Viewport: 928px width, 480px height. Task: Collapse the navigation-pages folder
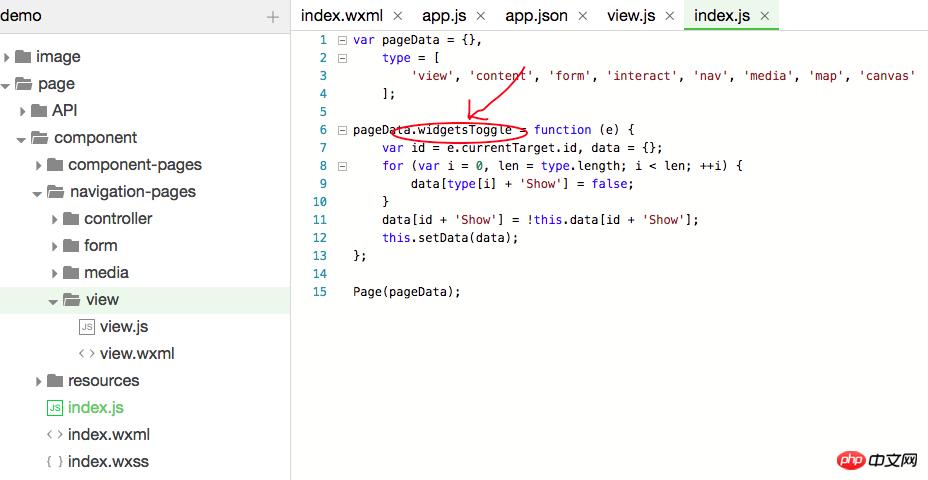(x=37, y=192)
